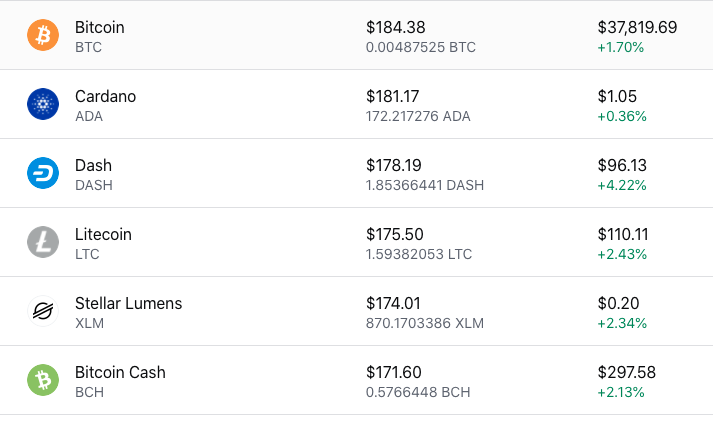Click the $184.38 Bitcoin balance
713x424 pixels.
(x=396, y=27)
